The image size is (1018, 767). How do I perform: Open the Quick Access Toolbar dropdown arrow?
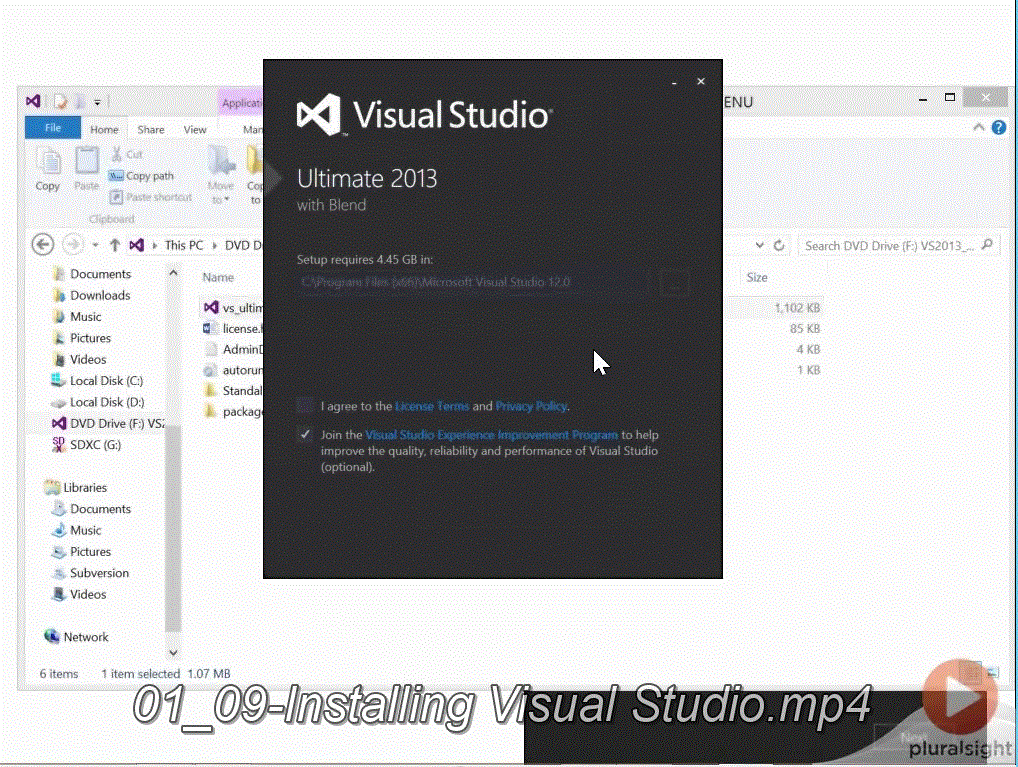pyautogui.click(x=97, y=102)
